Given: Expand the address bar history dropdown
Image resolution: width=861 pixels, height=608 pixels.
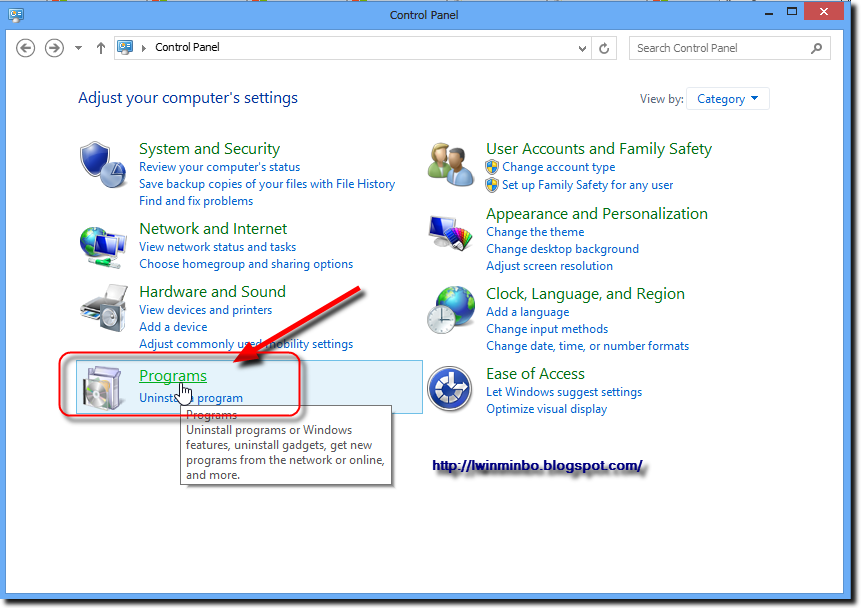Looking at the screenshot, I should [x=582, y=48].
